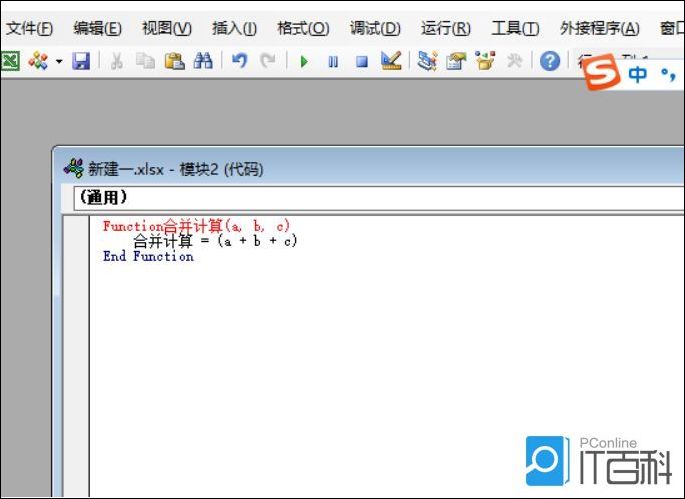Save the workbook with the floppy icon

[x=81, y=61]
